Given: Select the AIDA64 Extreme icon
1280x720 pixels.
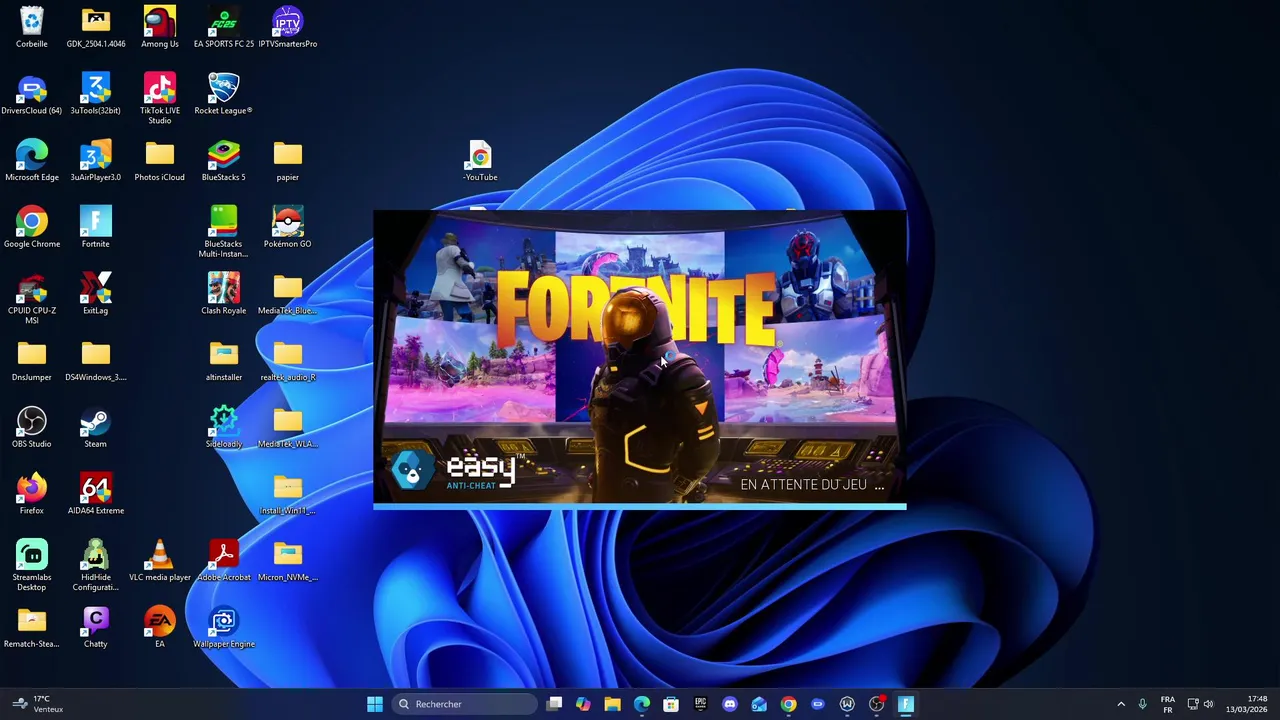Looking at the screenshot, I should click(96, 494).
